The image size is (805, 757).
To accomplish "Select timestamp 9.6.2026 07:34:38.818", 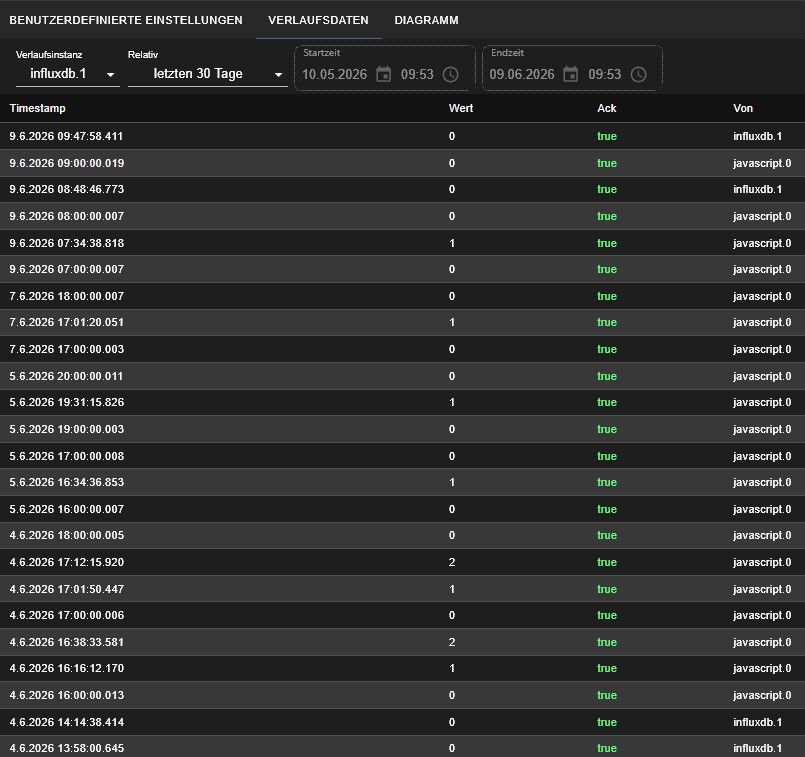I will pyautogui.click(x=67, y=243).
